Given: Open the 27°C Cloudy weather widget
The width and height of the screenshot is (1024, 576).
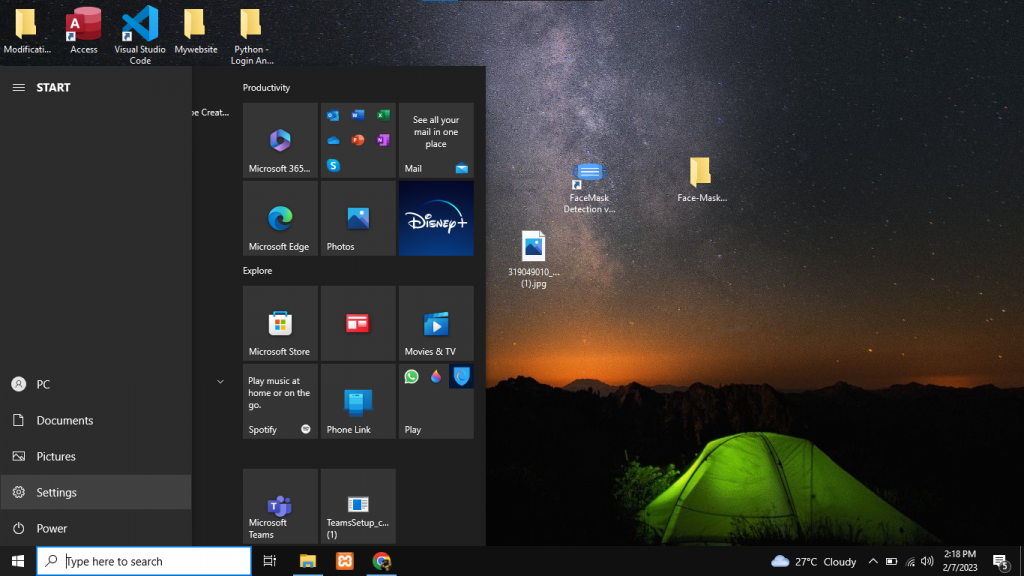Looking at the screenshot, I should tap(814, 561).
